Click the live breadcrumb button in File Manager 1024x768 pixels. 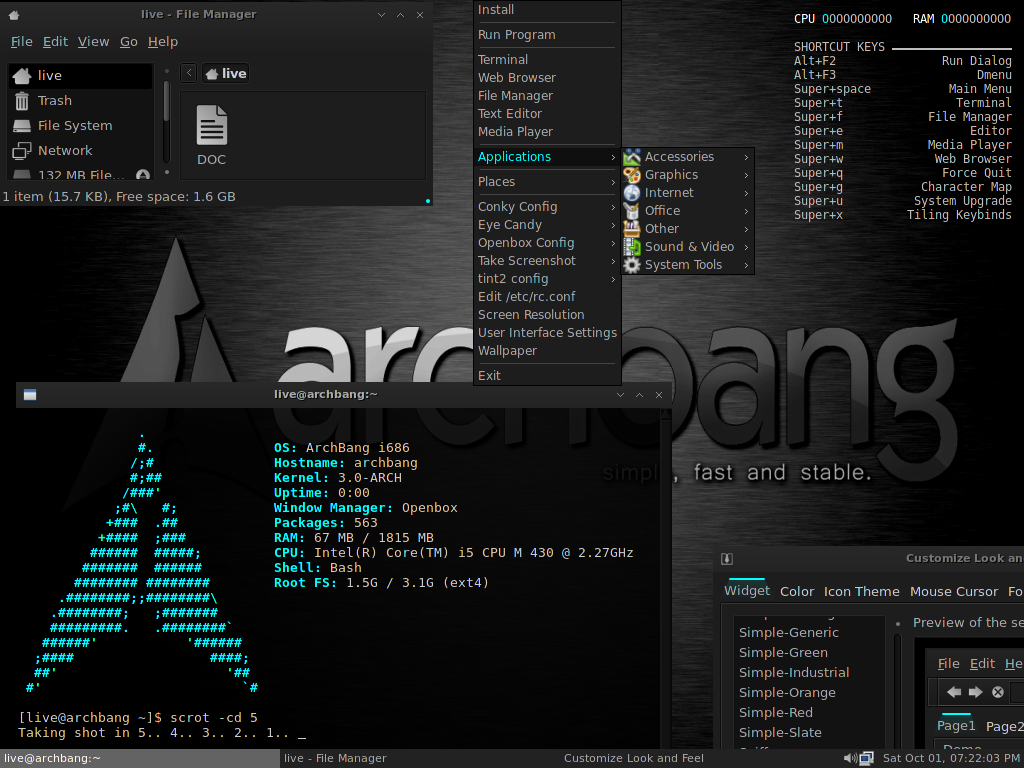[x=225, y=72]
